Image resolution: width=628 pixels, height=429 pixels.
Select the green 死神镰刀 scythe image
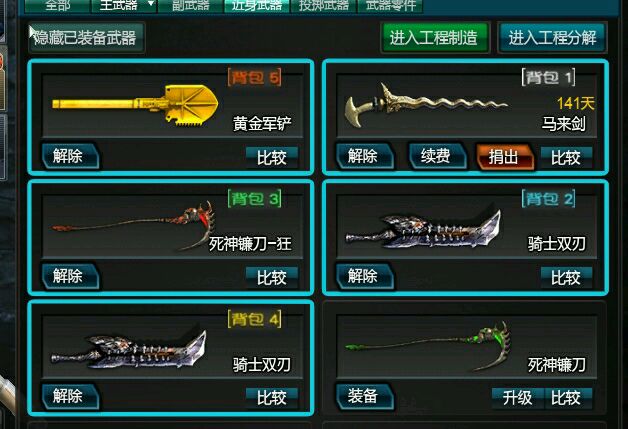(x=428, y=346)
